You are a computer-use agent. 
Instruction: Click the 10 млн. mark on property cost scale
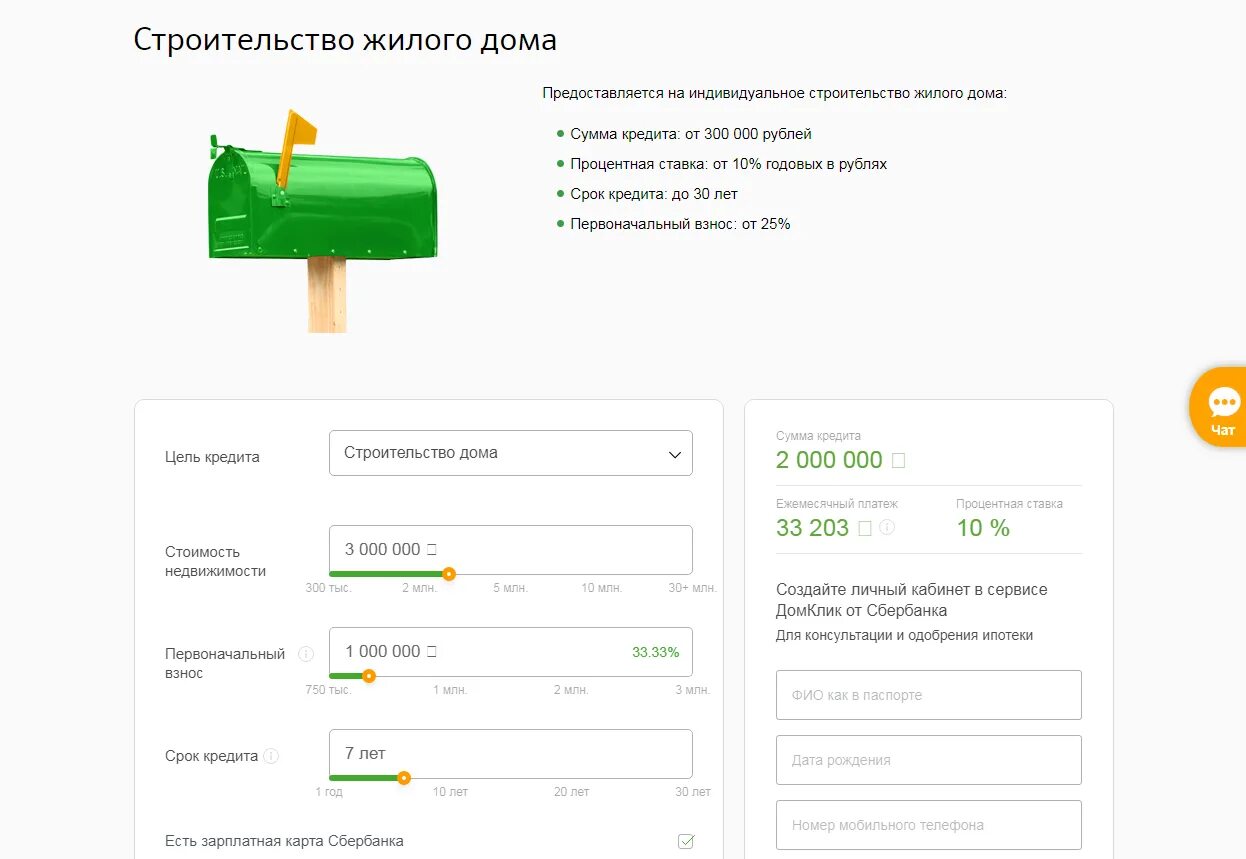point(602,588)
